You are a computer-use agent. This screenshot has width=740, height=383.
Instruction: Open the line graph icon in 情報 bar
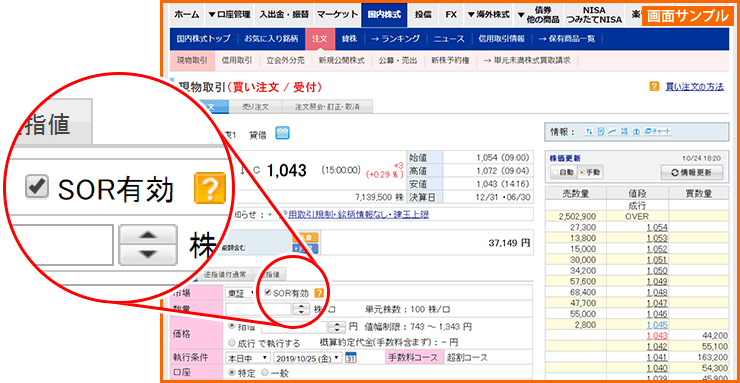coord(612,132)
